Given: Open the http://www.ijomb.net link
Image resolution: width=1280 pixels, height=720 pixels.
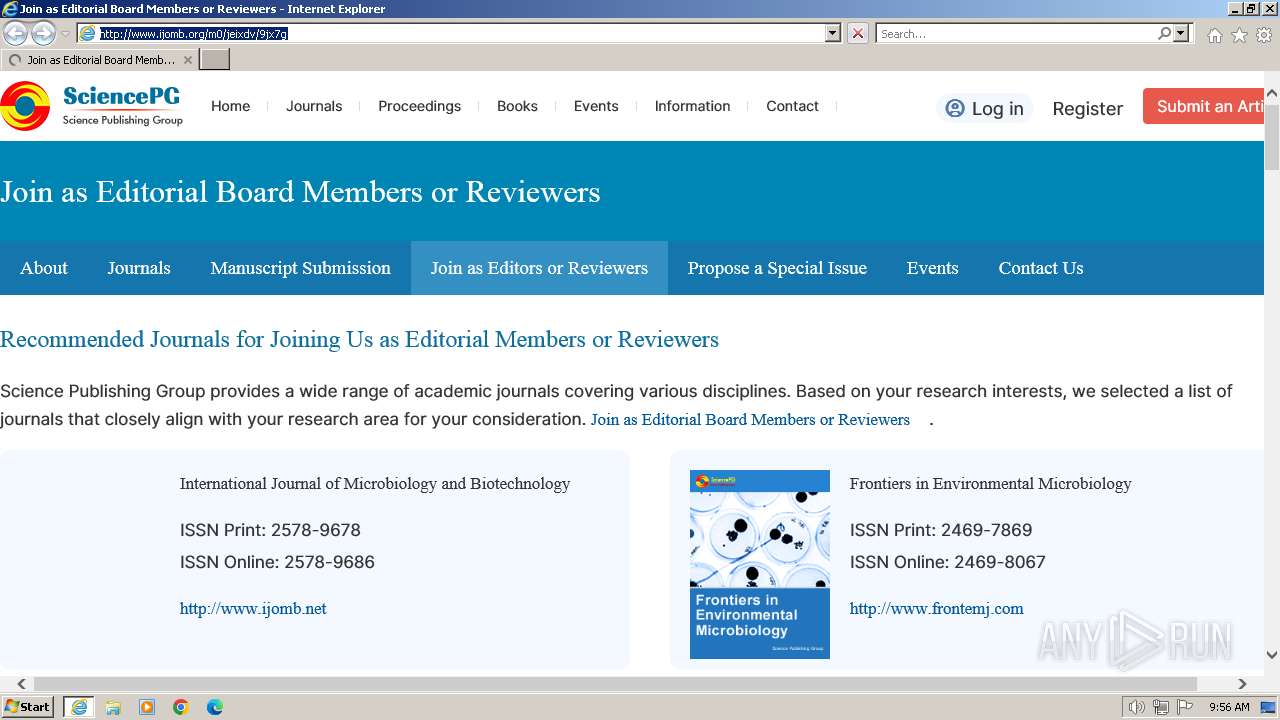Looking at the screenshot, I should pyautogui.click(x=253, y=608).
